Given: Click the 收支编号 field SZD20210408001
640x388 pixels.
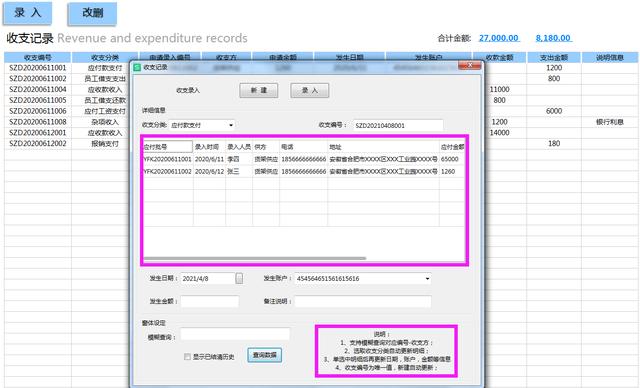Looking at the screenshot, I should pyautogui.click(x=398, y=125).
